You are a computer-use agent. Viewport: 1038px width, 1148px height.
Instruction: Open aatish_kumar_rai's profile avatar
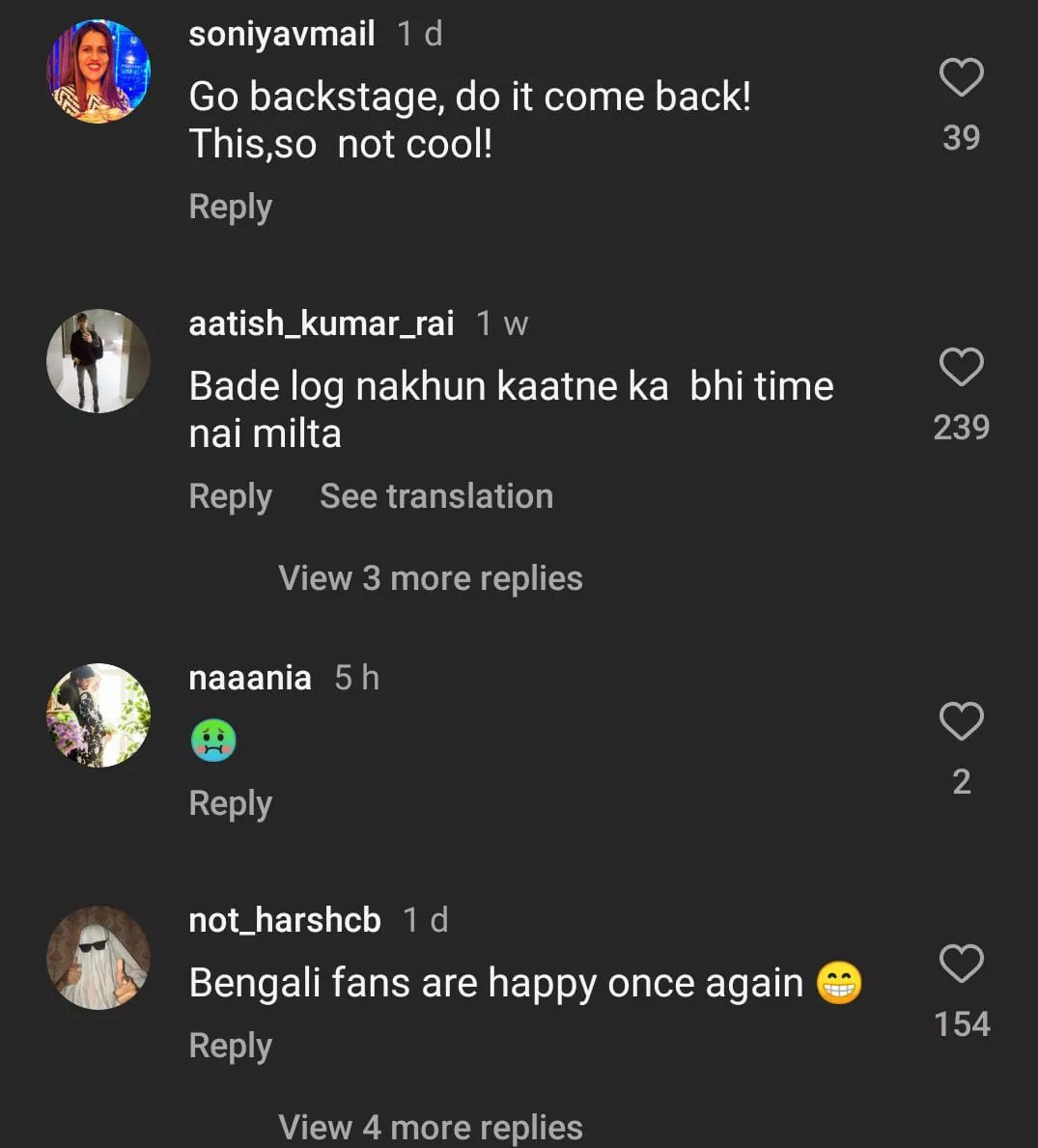point(98,361)
